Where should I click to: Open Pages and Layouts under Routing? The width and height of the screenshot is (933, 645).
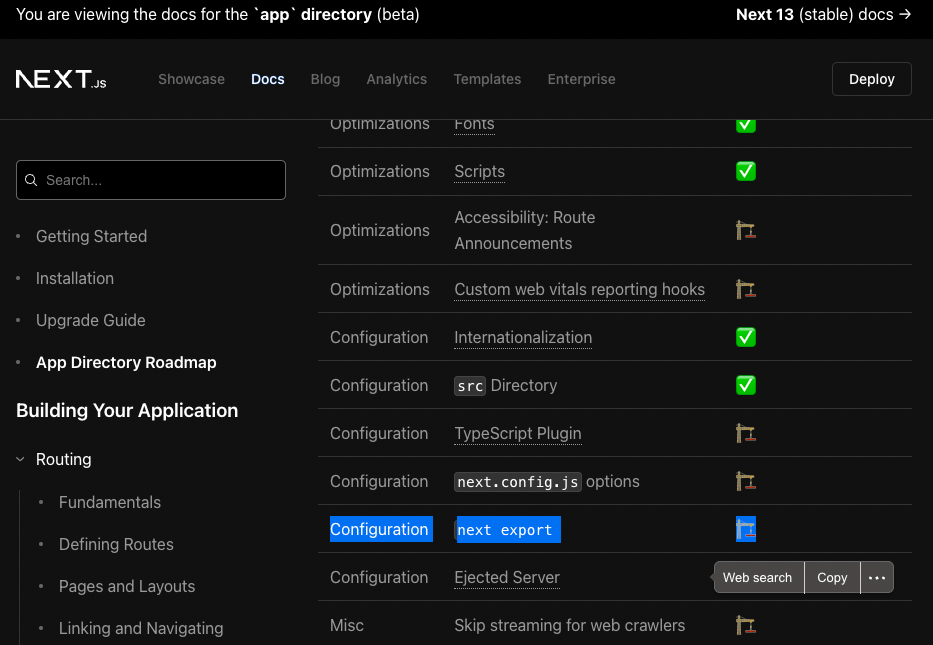(127, 586)
